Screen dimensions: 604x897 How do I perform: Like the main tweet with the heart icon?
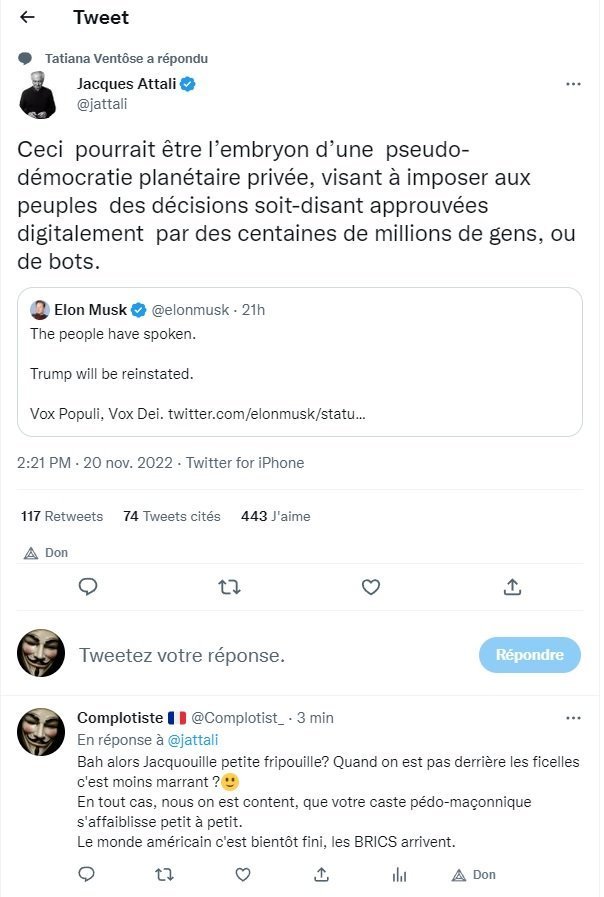pos(371,587)
